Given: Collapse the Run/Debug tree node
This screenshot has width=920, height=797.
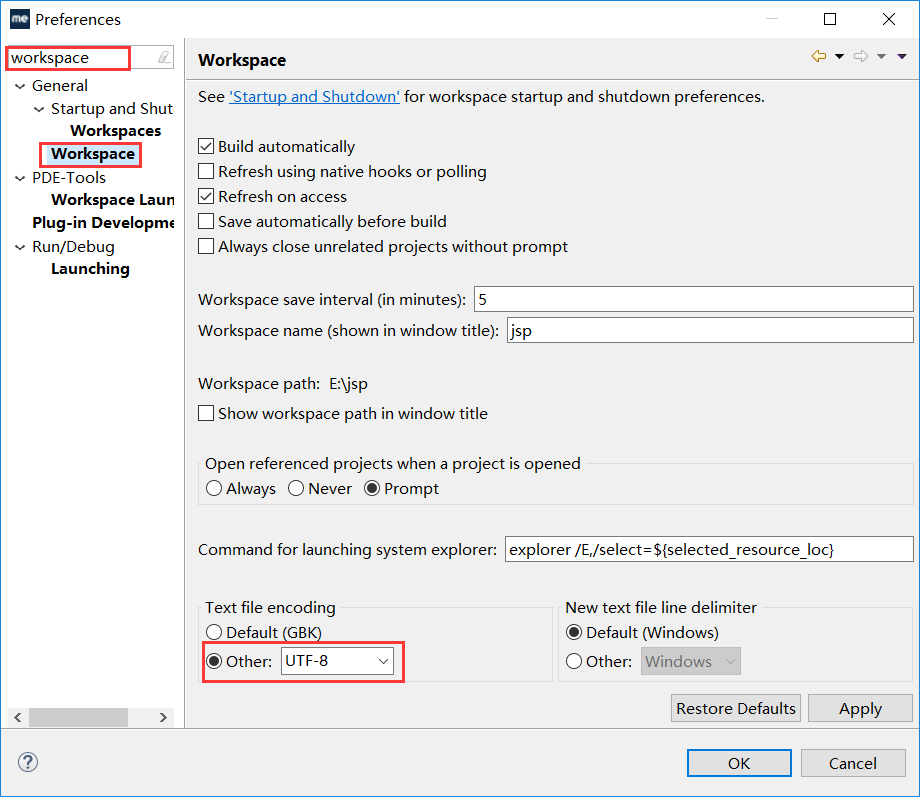Looking at the screenshot, I should click(20, 247).
